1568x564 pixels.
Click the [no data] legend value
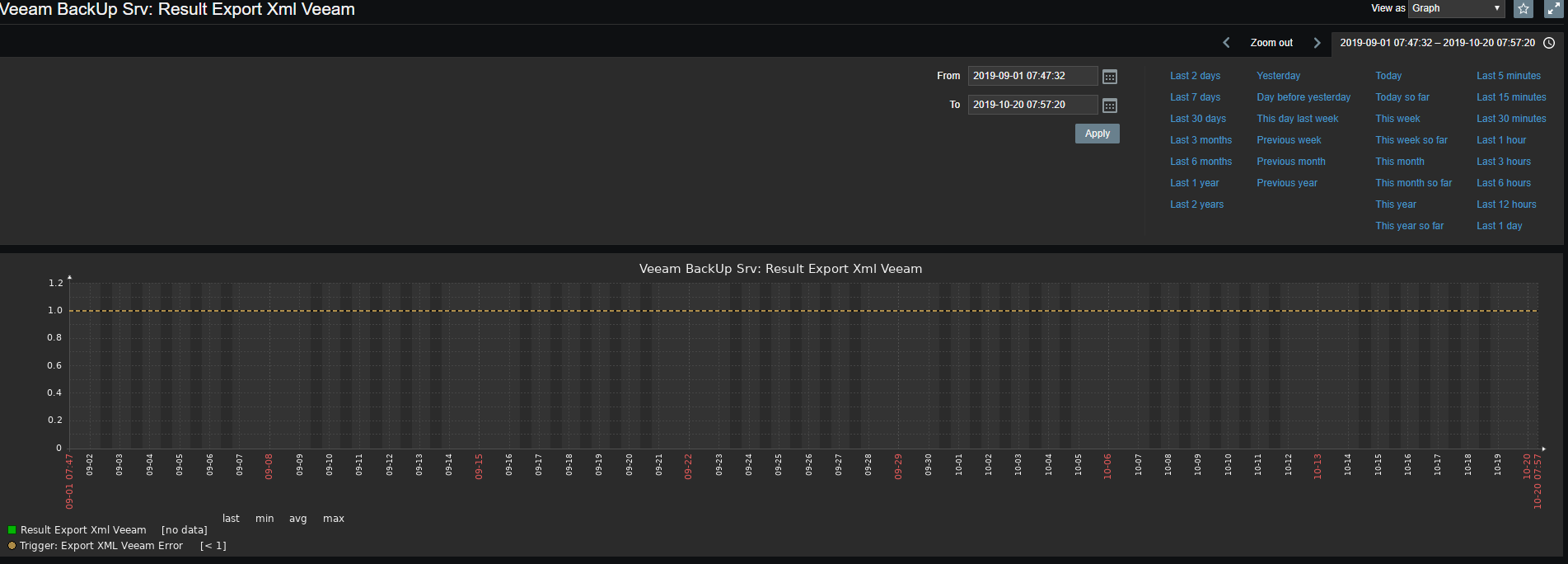click(185, 530)
